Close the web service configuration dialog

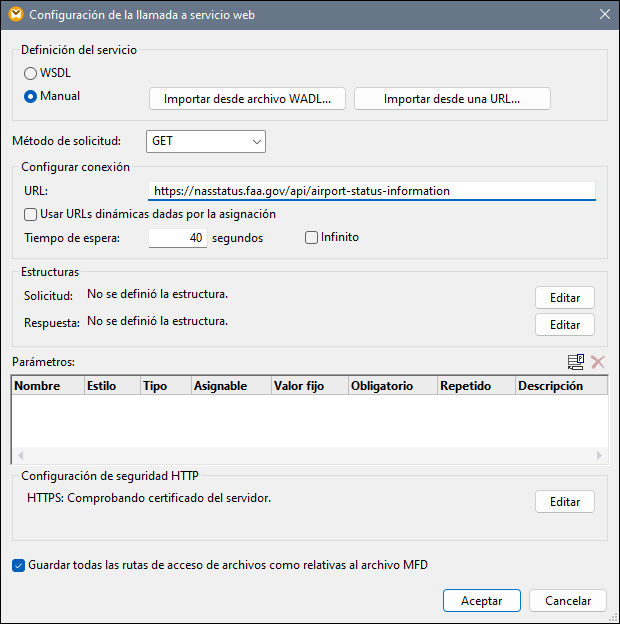coord(603,14)
